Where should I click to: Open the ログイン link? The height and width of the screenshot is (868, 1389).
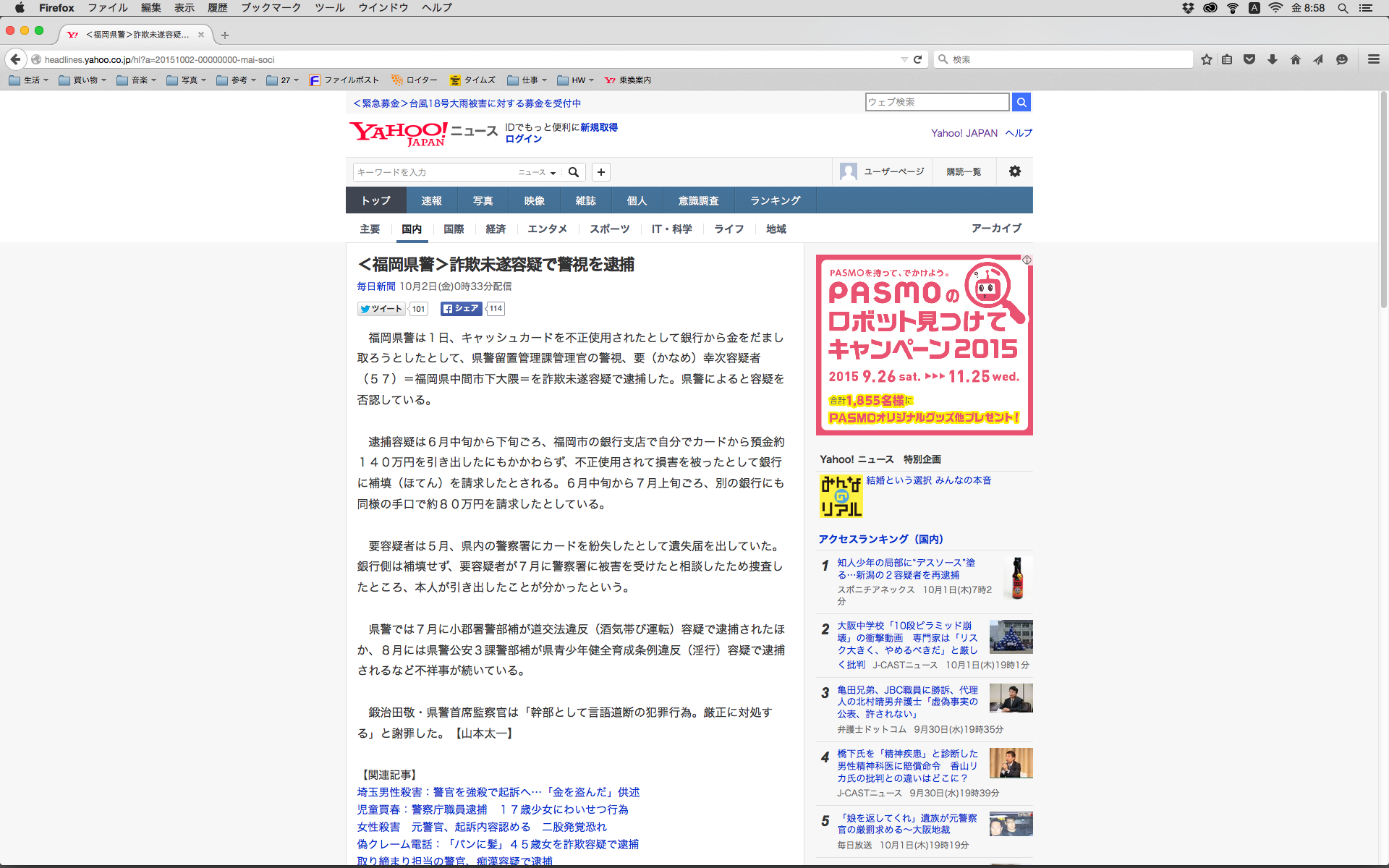(x=523, y=139)
